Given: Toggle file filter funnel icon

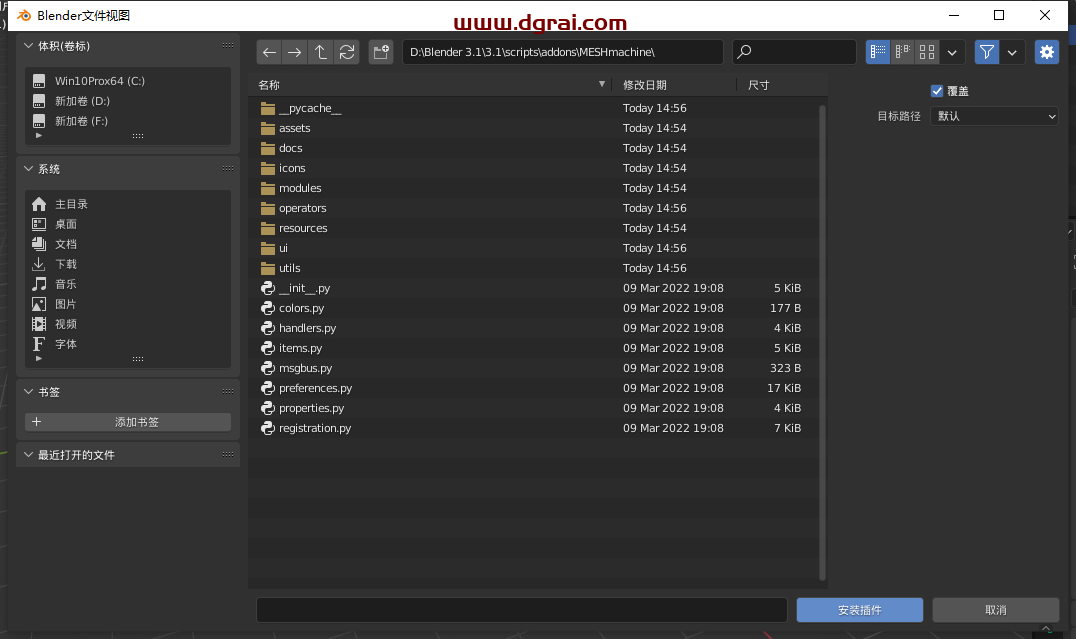Looking at the screenshot, I should click(x=987, y=52).
